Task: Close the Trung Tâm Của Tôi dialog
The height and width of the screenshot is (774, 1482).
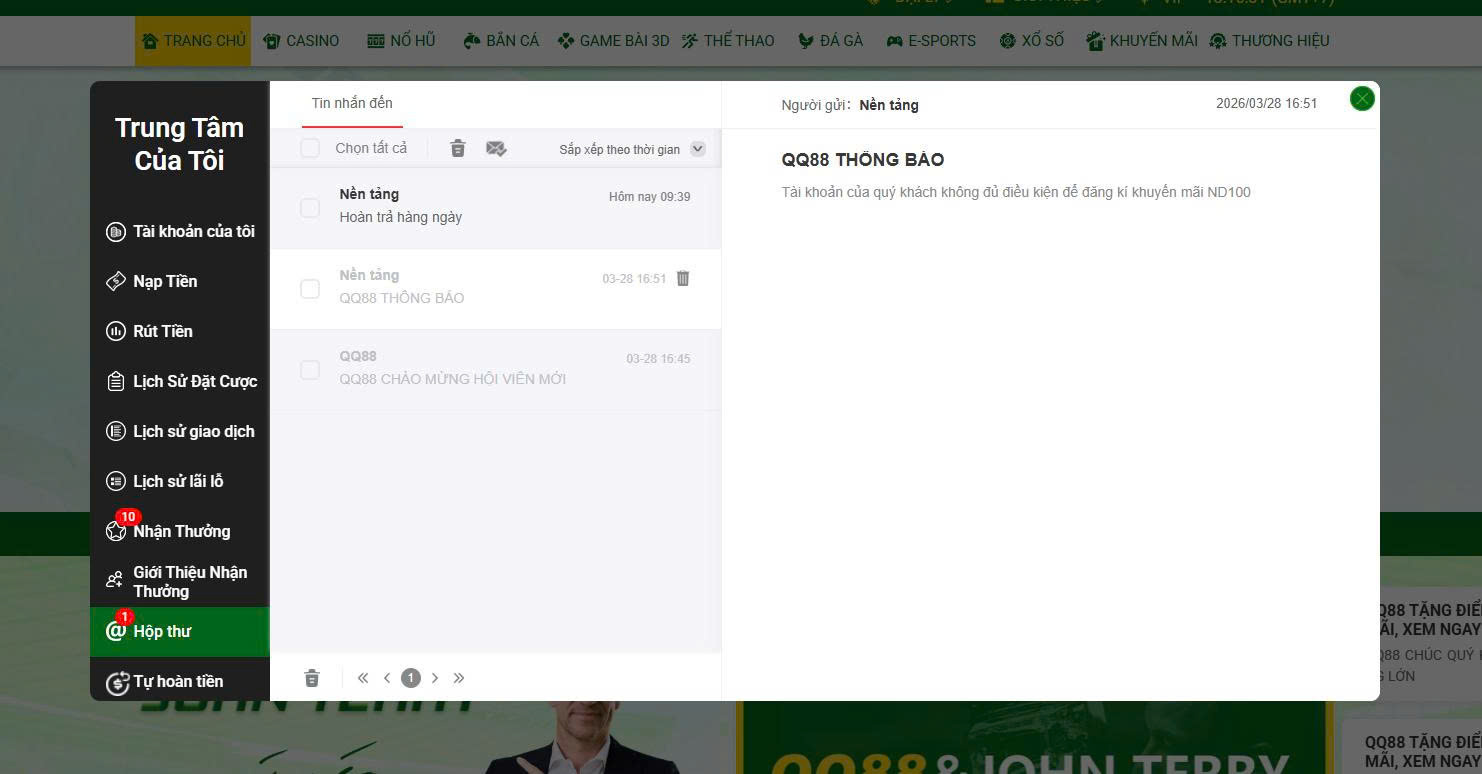Action: pos(1362,98)
